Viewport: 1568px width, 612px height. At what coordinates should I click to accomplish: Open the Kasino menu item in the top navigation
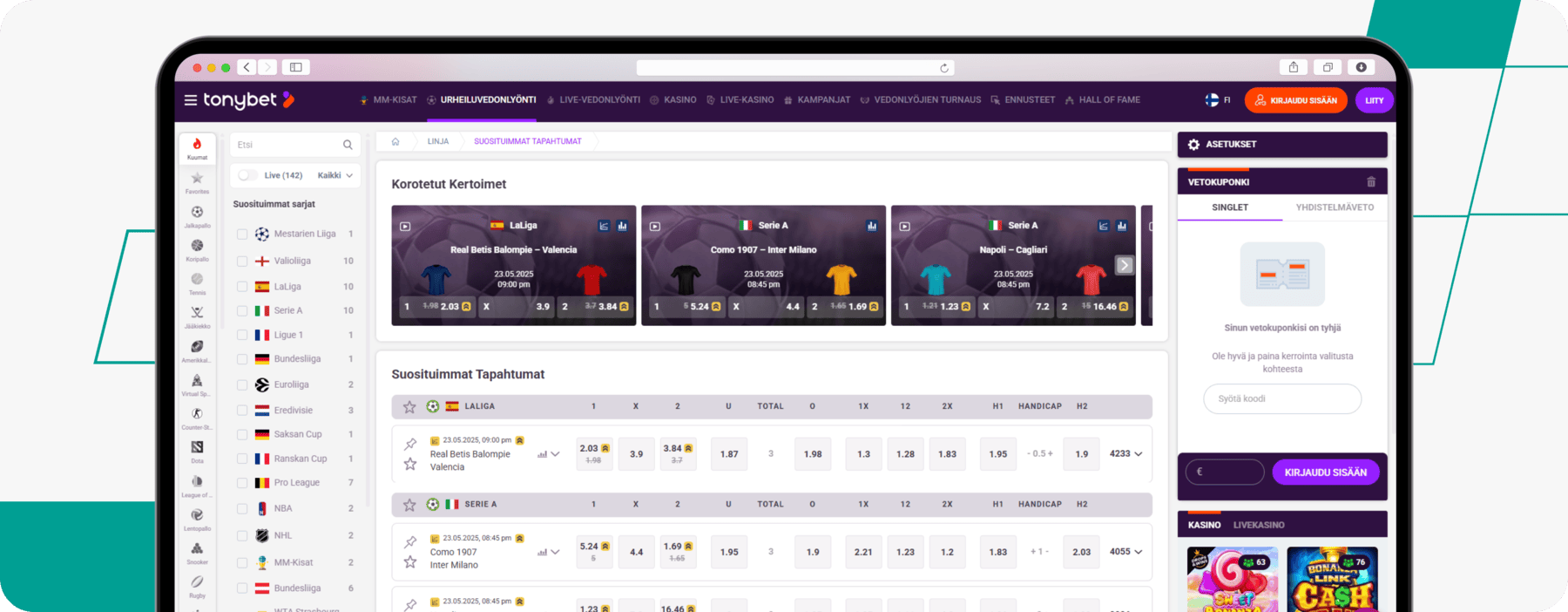(673, 100)
